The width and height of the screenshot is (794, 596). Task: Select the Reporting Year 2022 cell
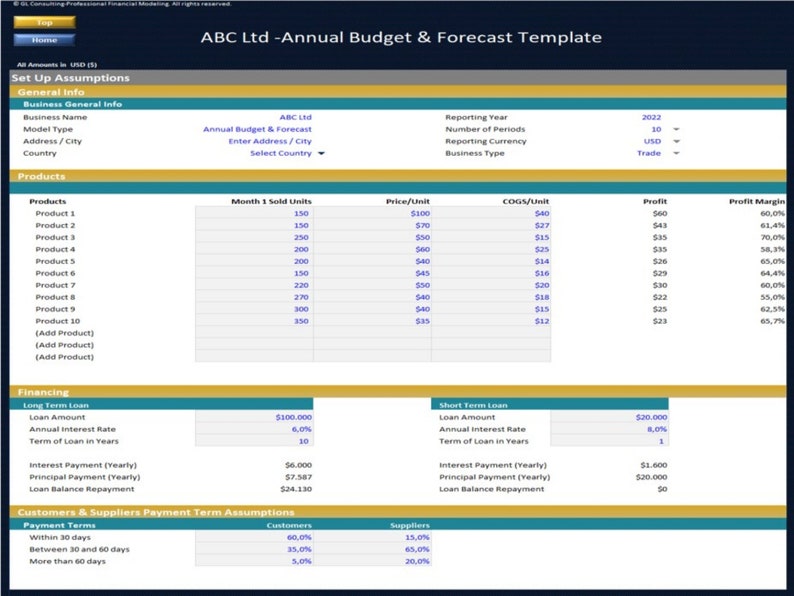pyautogui.click(x=651, y=117)
